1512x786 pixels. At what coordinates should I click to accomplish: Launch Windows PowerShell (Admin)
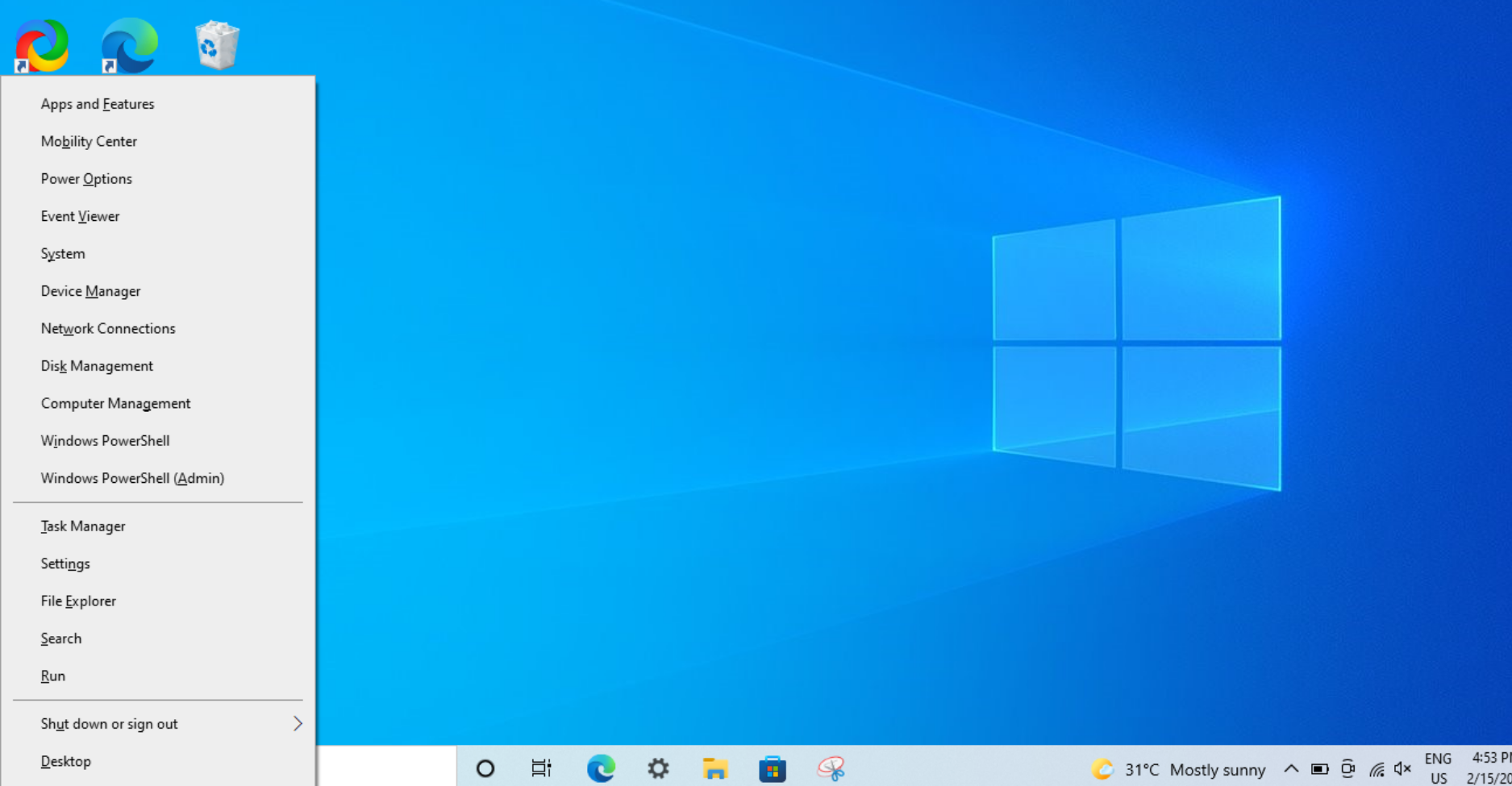132,478
